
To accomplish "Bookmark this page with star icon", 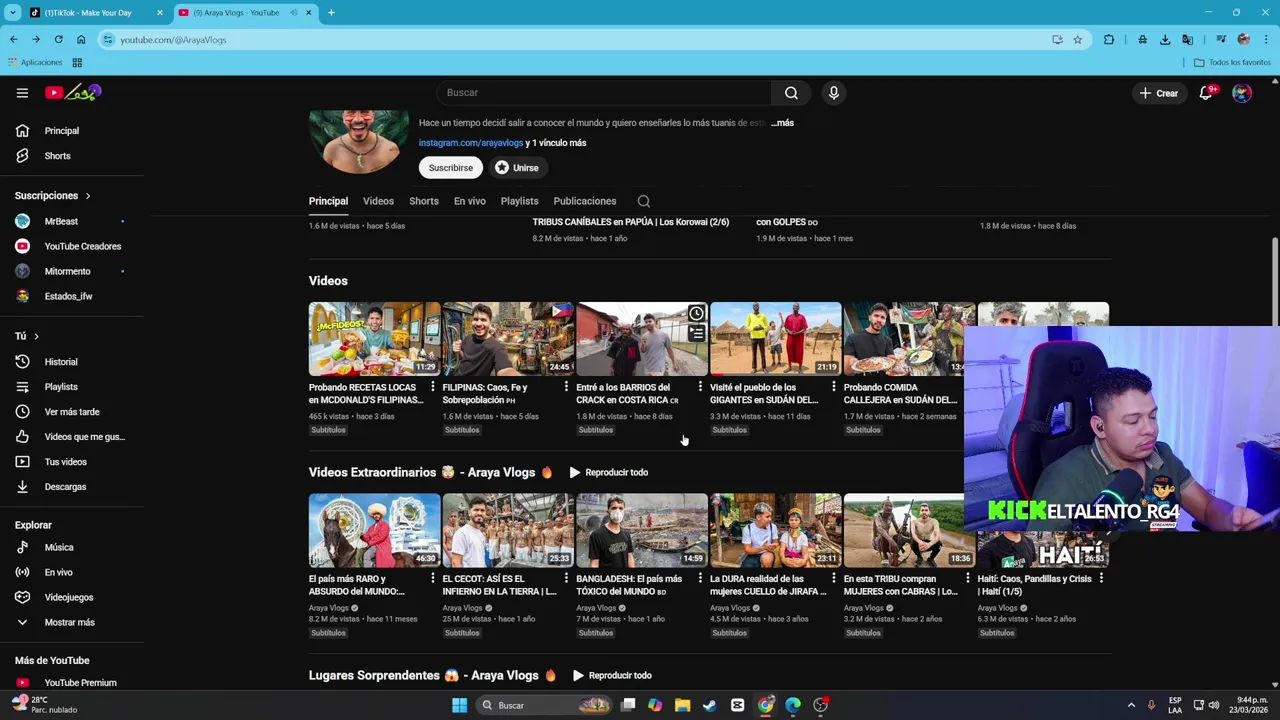I will pos(1077,40).
